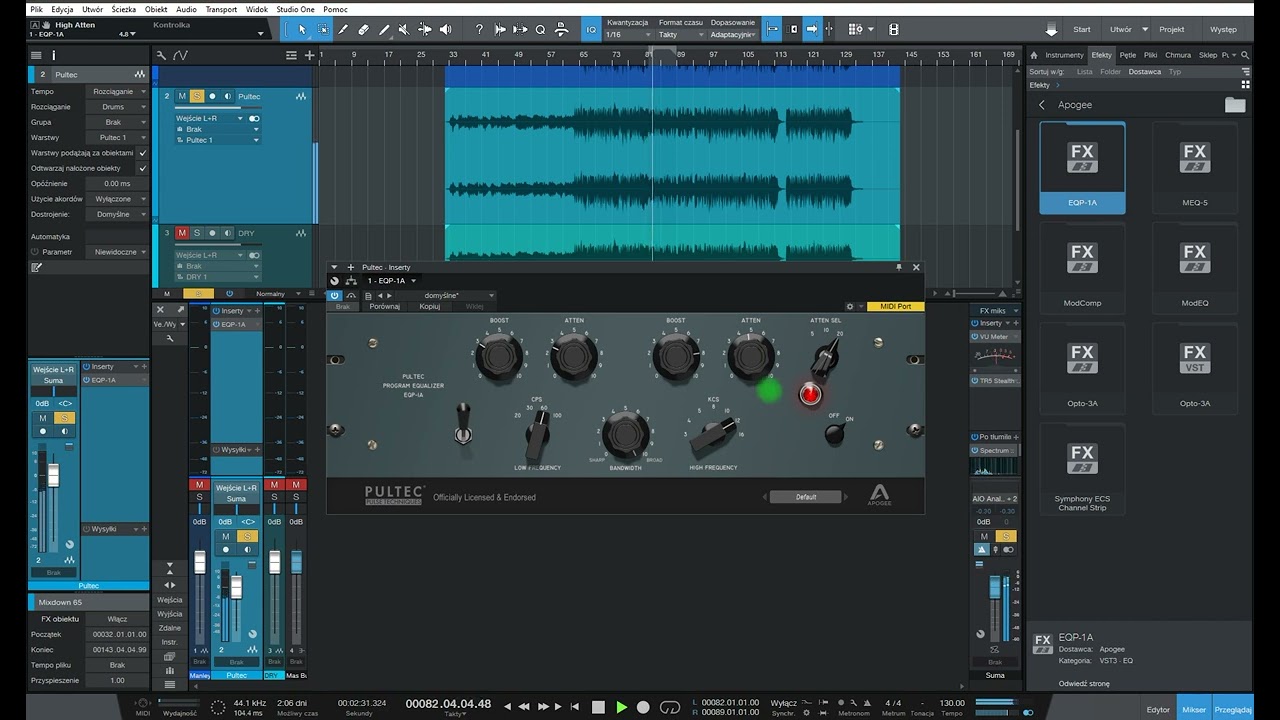Select the Listen (speaker) tool

coord(445,29)
